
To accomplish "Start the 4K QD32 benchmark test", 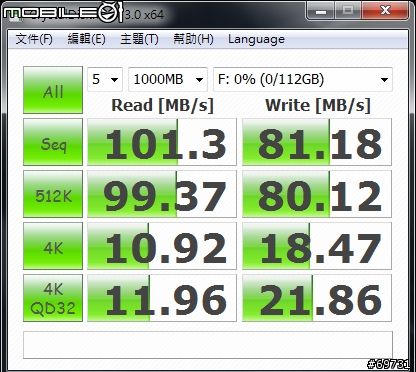I will [53, 298].
